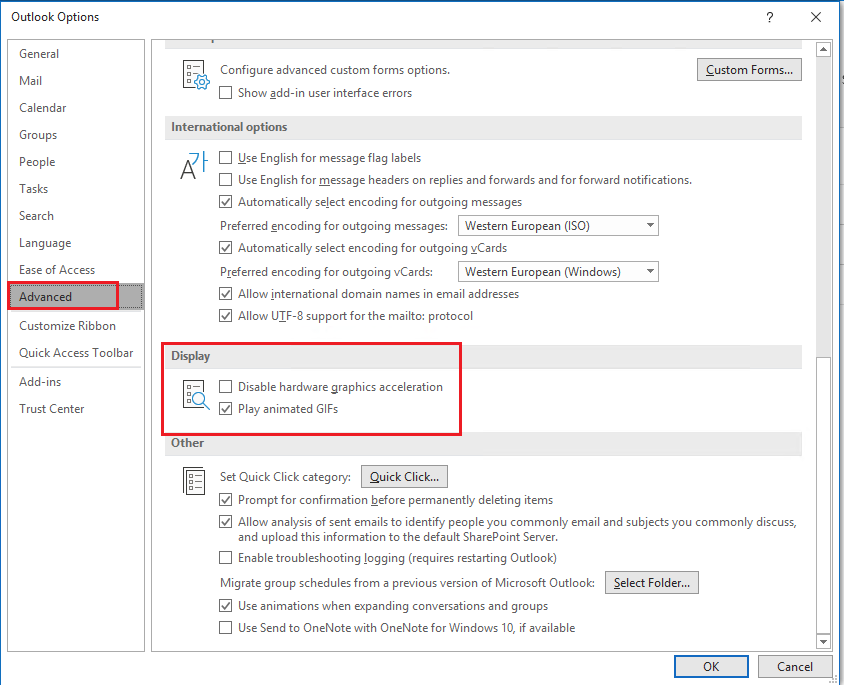The width and height of the screenshot is (844, 685).
Task: Click the Display section magnifier icon
Action: point(195,395)
